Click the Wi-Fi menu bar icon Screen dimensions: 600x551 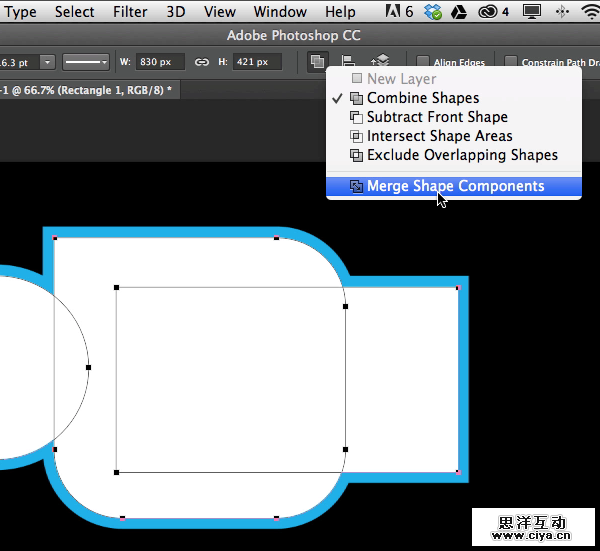(x=590, y=11)
